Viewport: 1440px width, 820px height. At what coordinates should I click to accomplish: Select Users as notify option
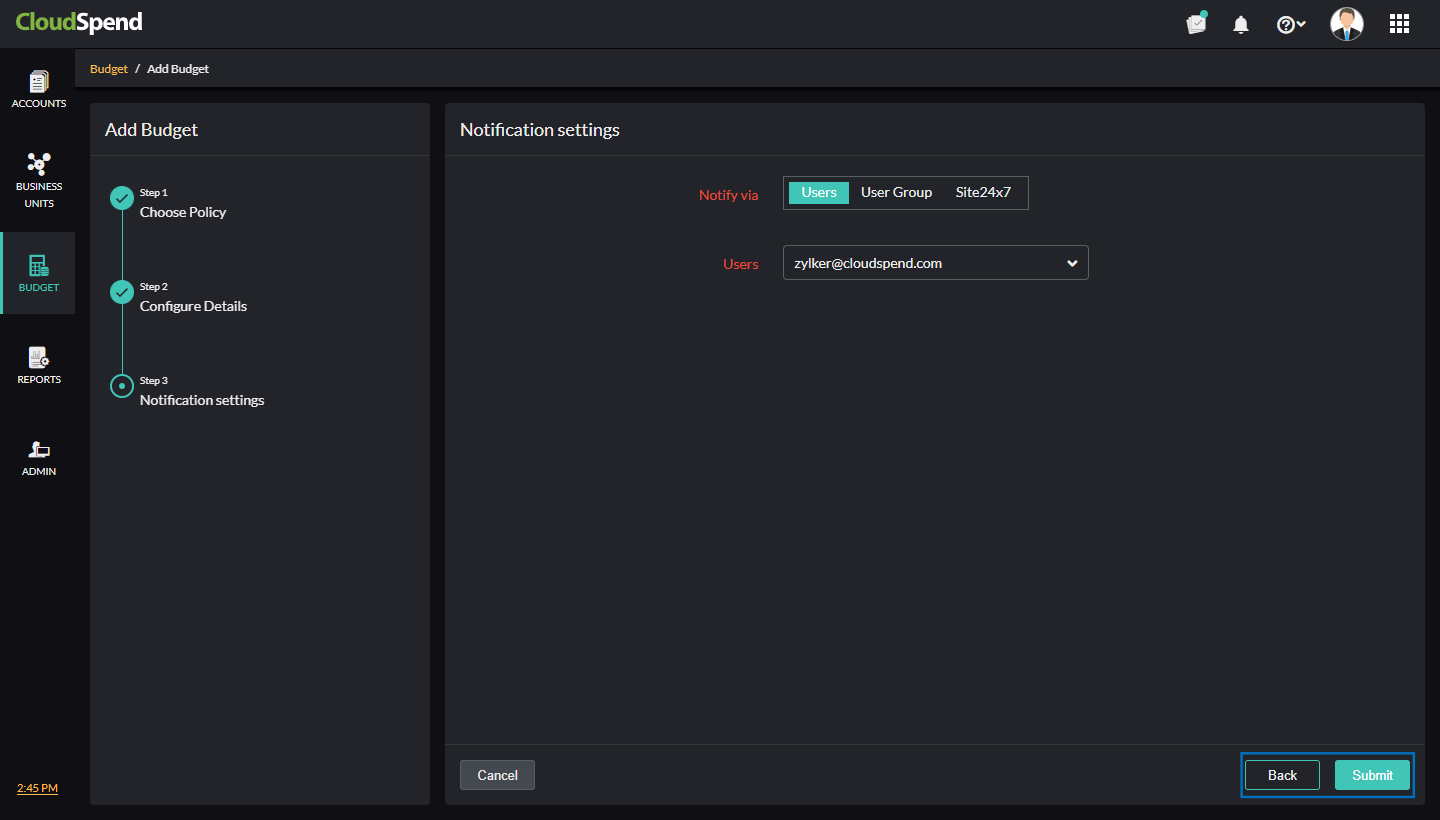pos(818,193)
